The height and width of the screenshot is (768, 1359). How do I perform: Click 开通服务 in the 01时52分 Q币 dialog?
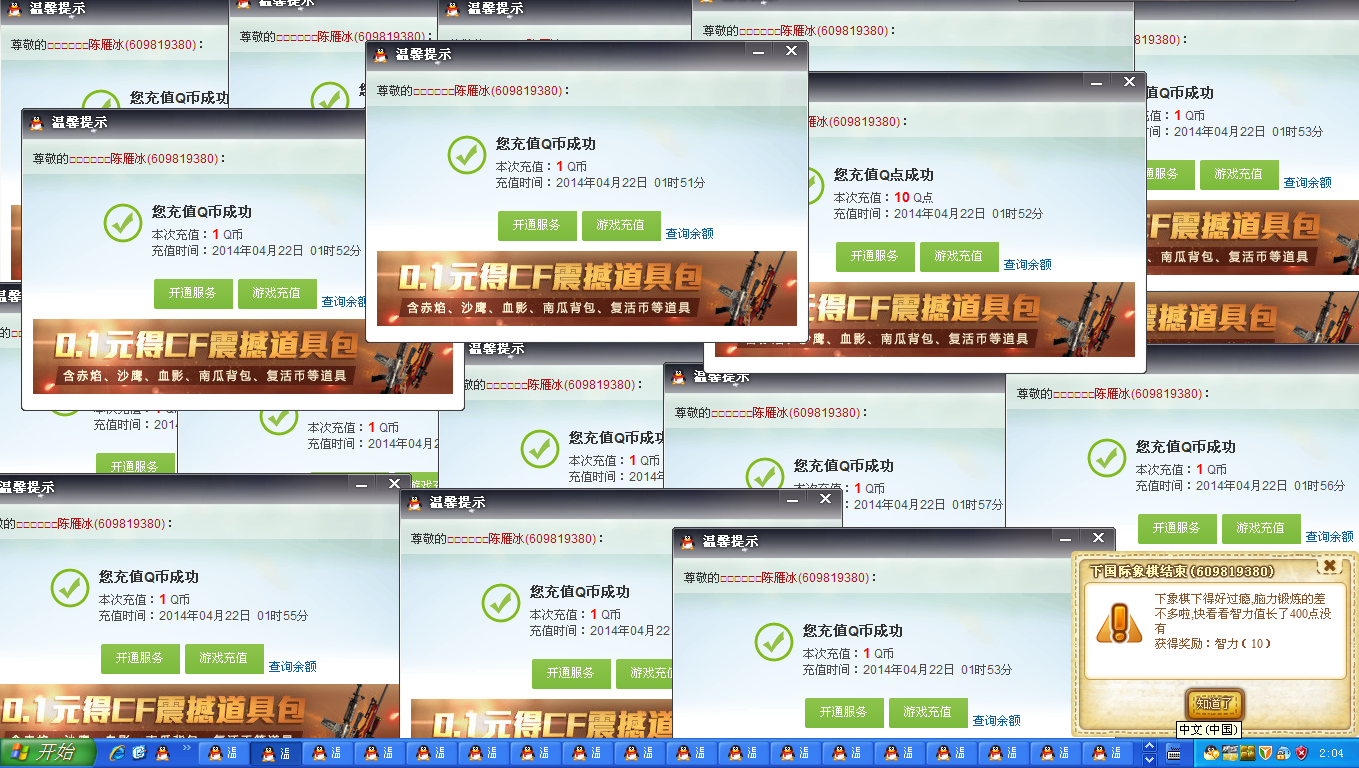point(193,294)
